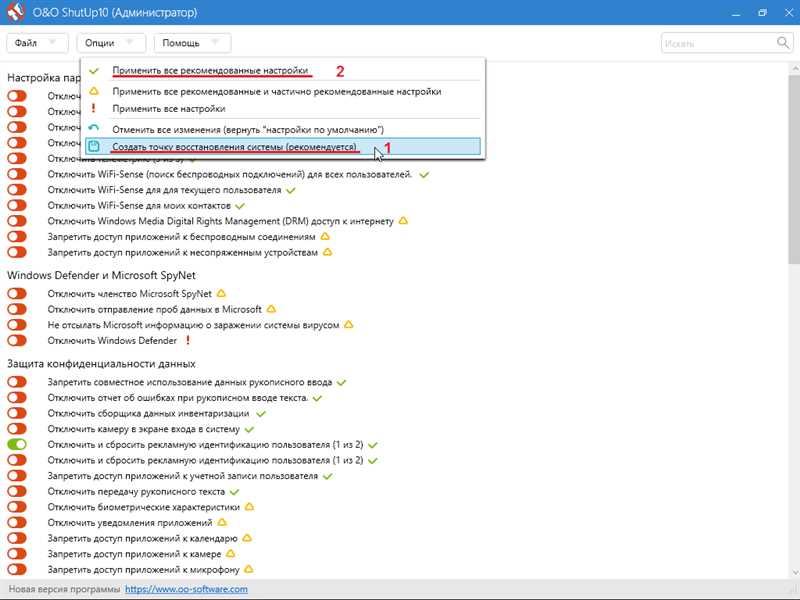Screen dimensions: 800x600
Task: Click yellow triangle beside доступ к календарю
Action: pos(247,538)
